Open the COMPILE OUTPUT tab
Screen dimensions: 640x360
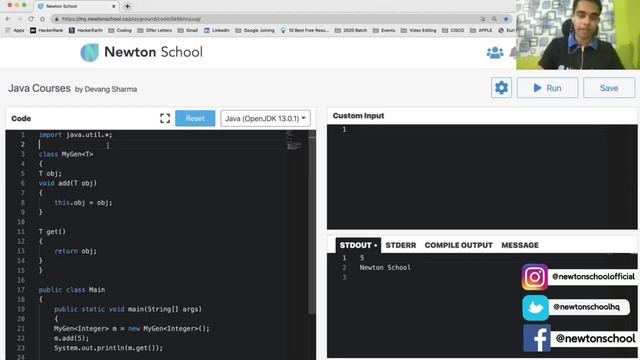tap(458, 245)
